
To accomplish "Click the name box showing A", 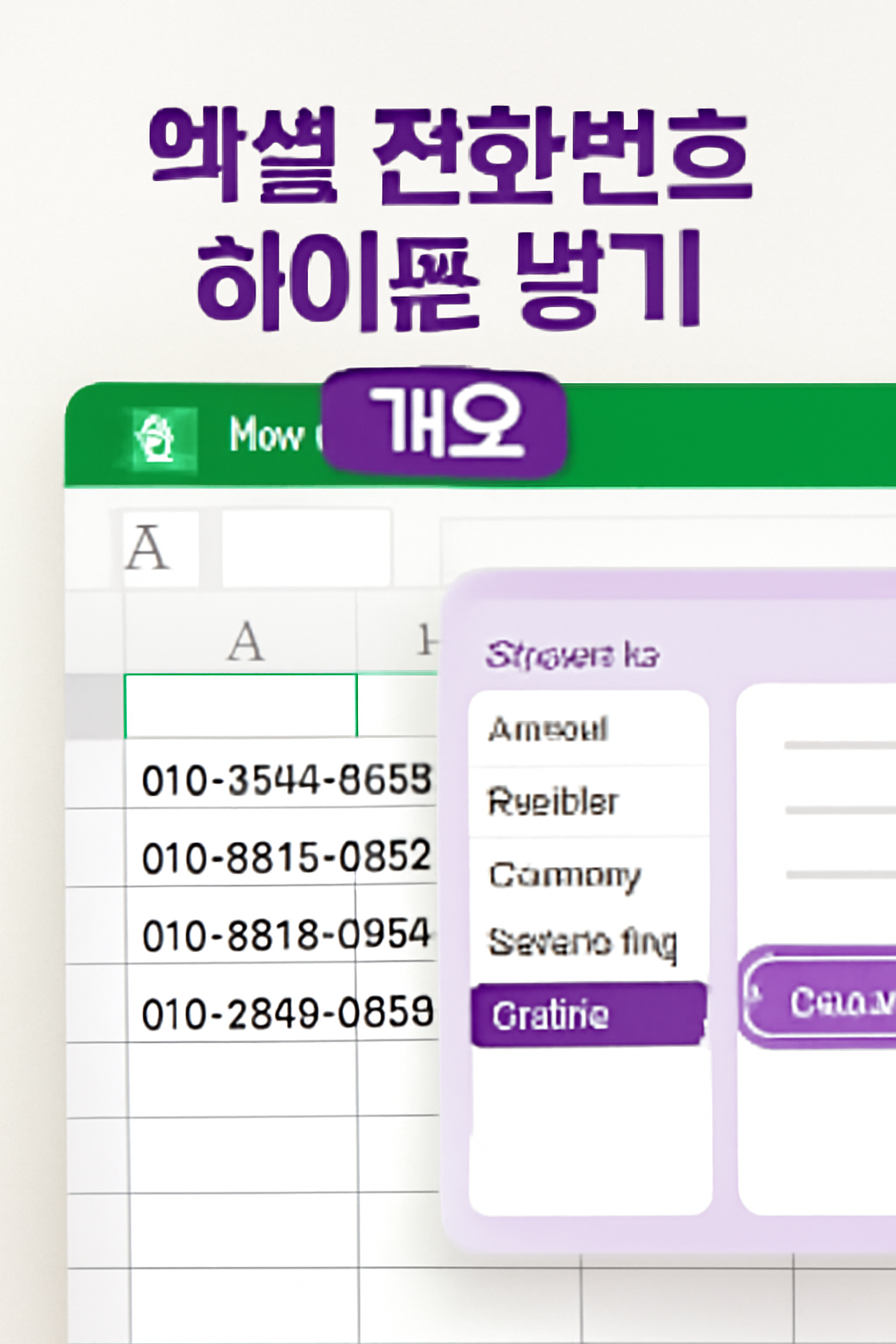I will pos(159,549).
